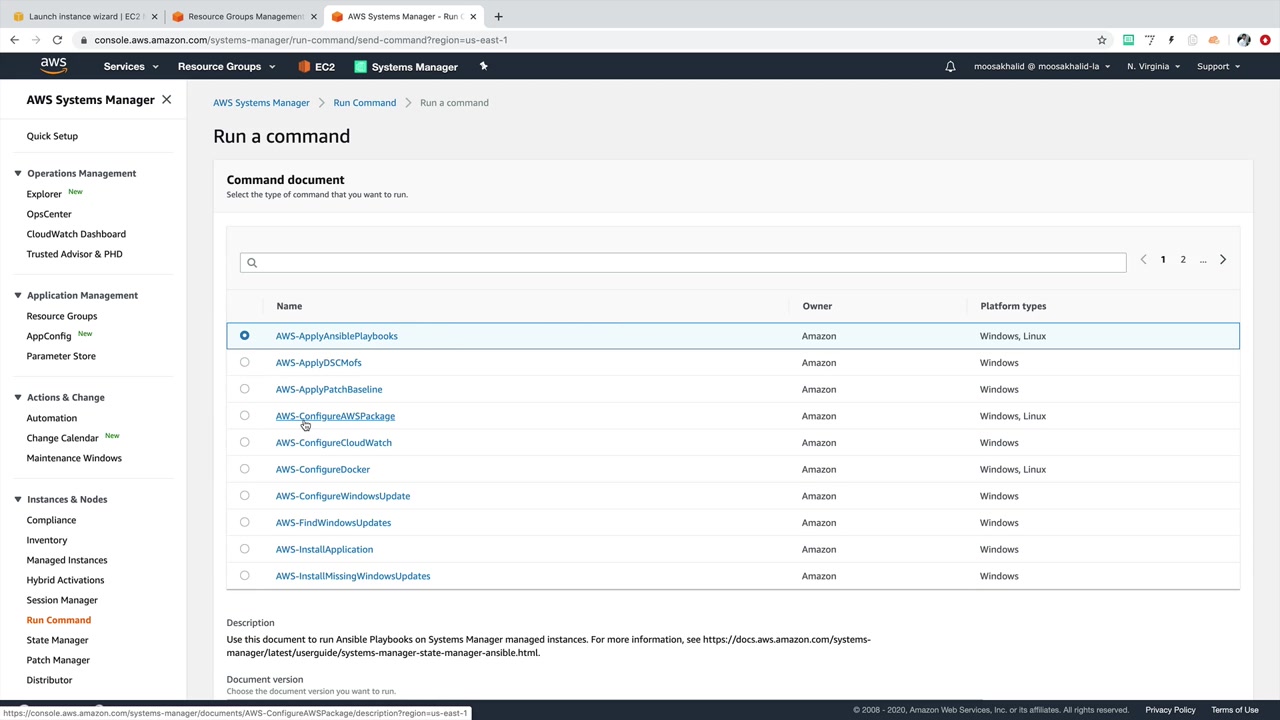
Task: Click Run Command breadcrumb link
Action: pos(364,103)
